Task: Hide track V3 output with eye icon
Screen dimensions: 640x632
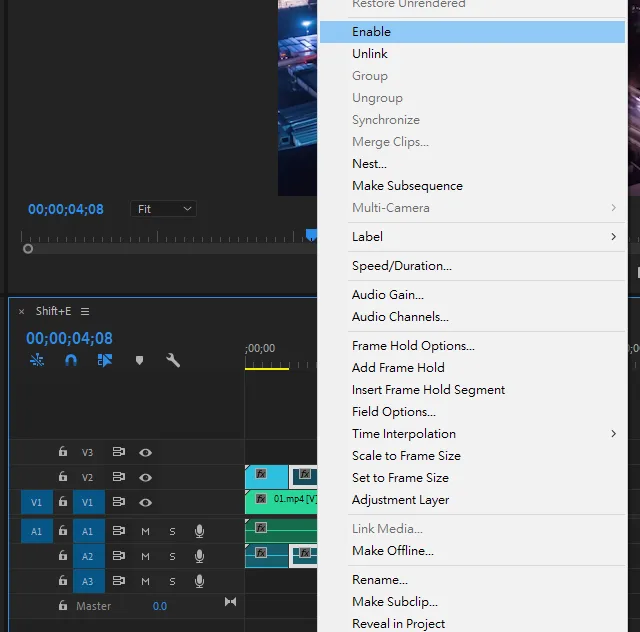Action: (145, 453)
